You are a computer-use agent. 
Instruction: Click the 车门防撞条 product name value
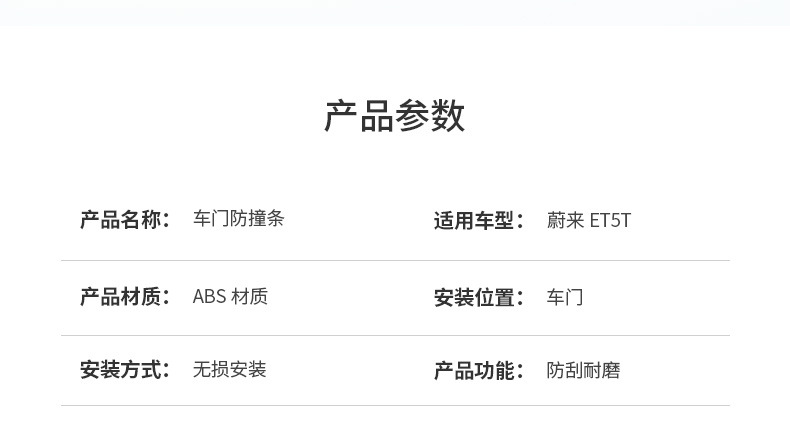click(x=238, y=219)
